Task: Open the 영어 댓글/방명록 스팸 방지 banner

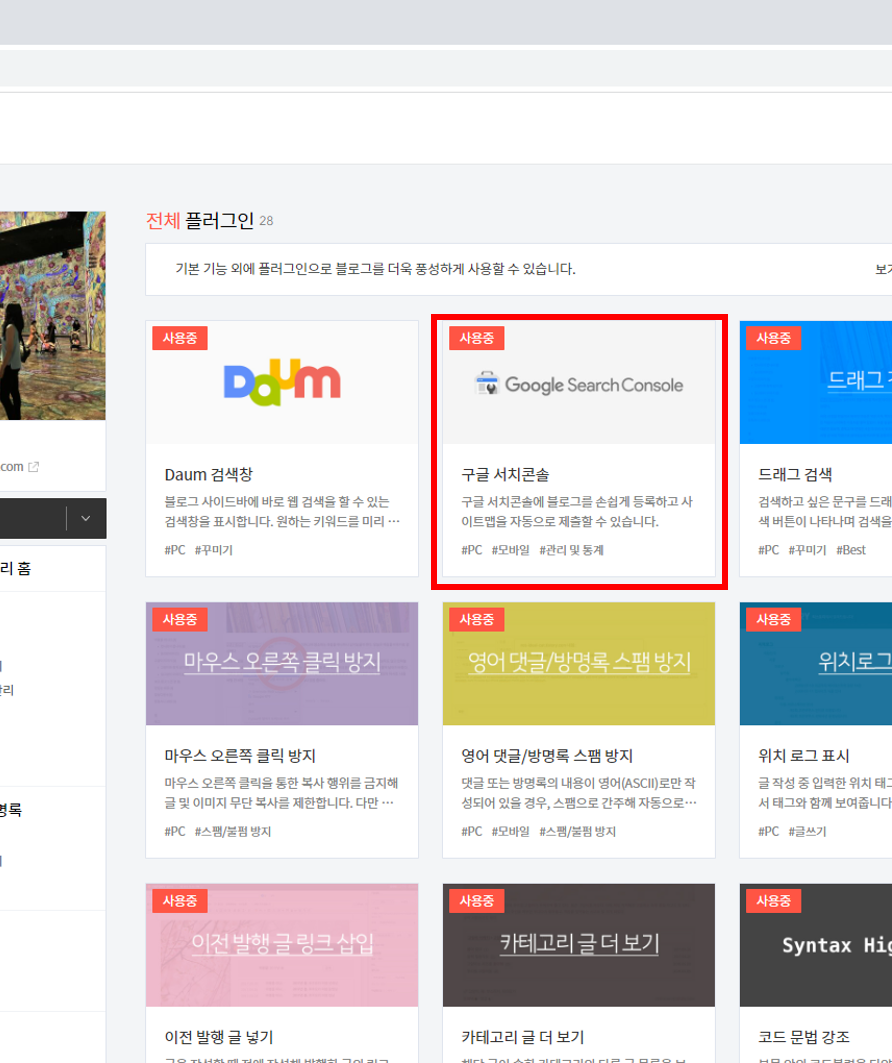Action: [579, 664]
